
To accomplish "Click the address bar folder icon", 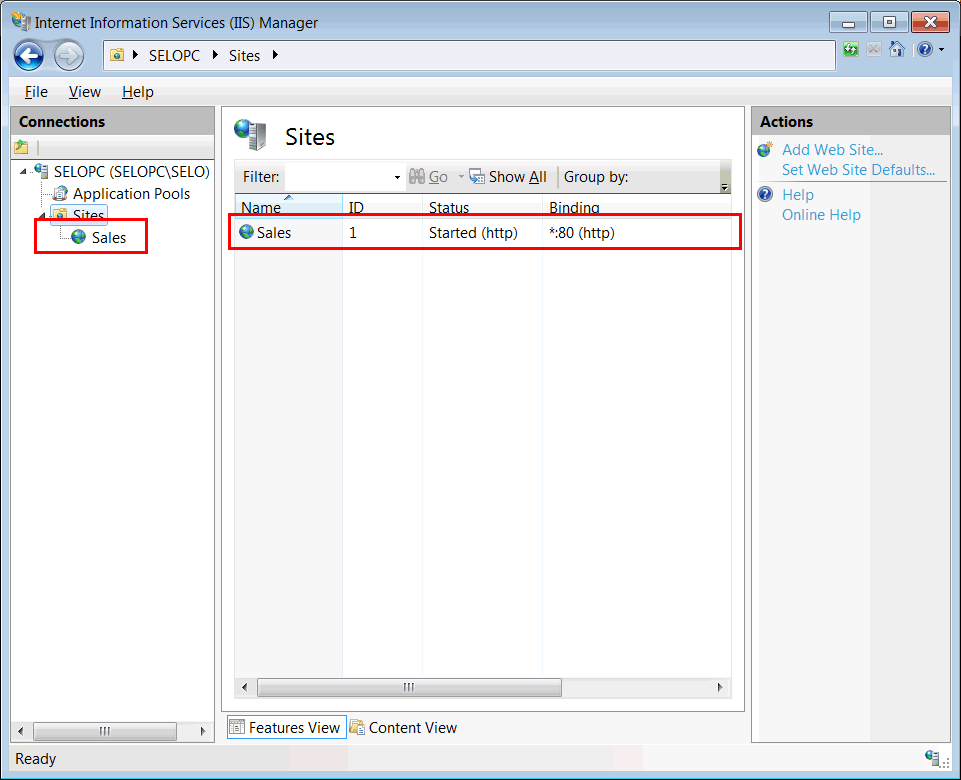I will point(116,55).
